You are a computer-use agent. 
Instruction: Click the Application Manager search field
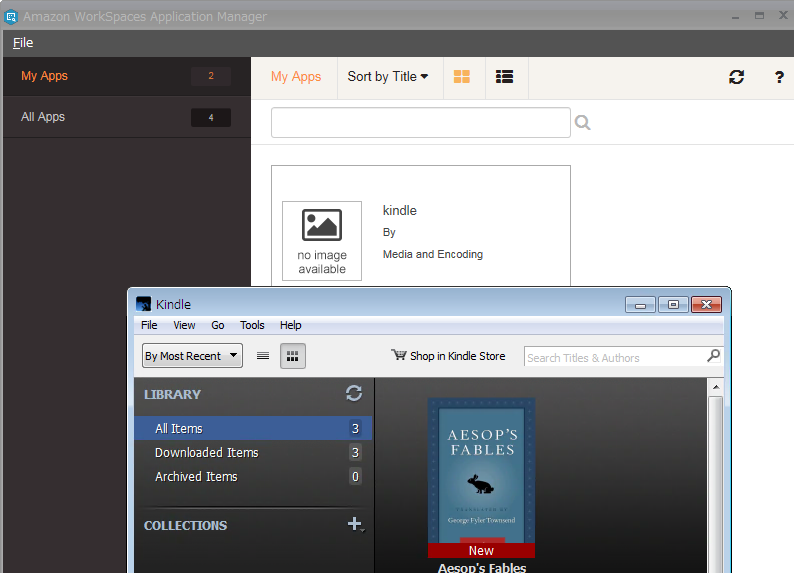click(421, 122)
